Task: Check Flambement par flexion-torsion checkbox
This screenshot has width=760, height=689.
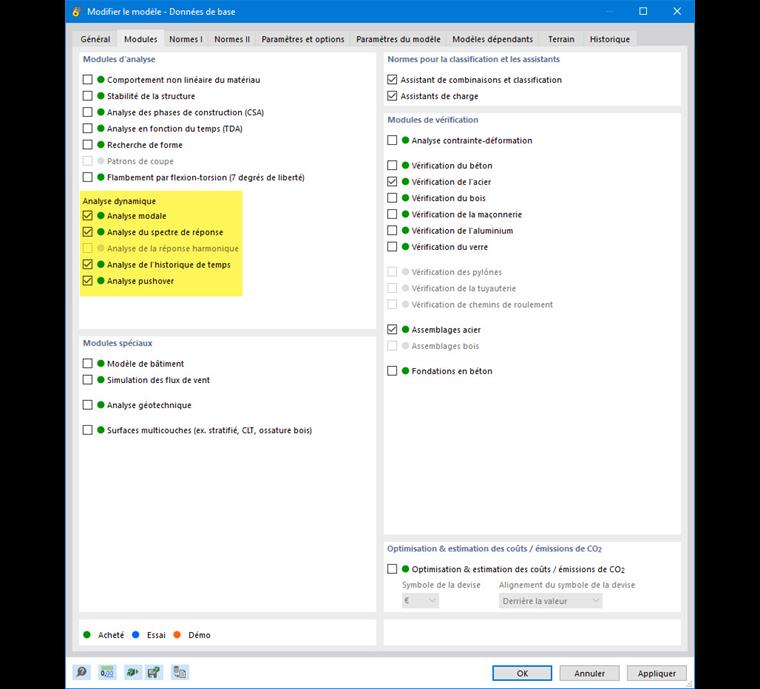Action: pyautogui.click(x=87, y=177)
